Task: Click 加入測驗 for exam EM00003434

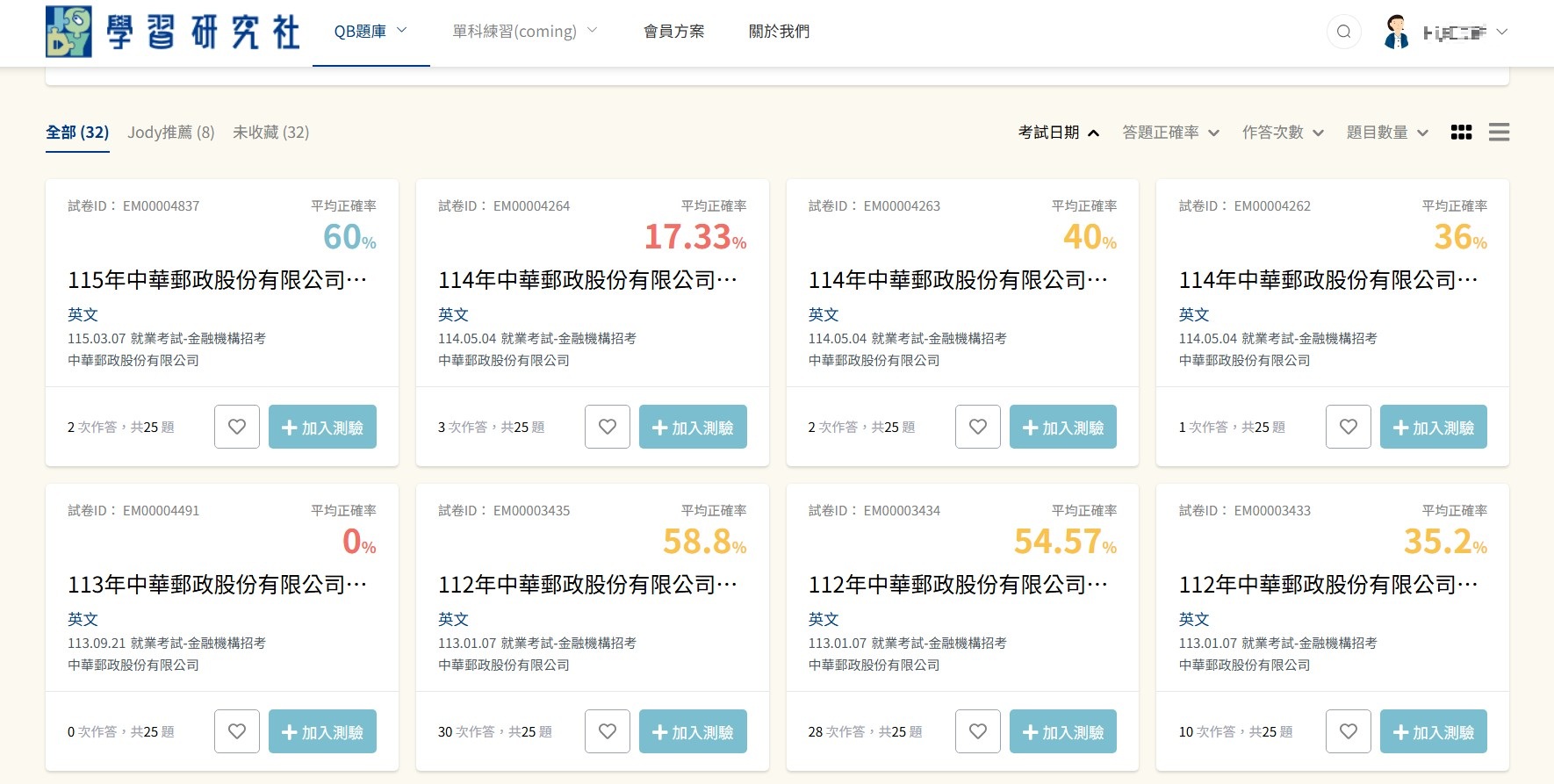Action: pyautogui.click(x=1062, y=731)
